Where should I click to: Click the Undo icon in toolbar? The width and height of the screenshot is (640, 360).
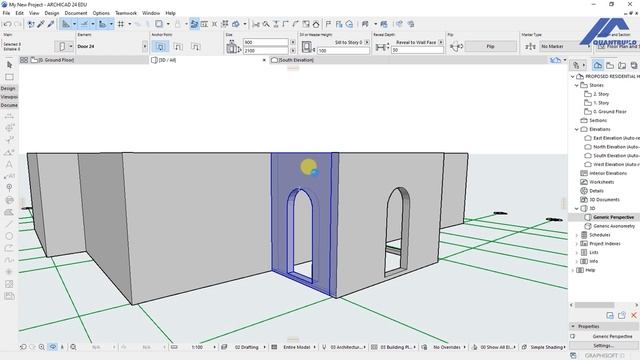click(7, 24)
